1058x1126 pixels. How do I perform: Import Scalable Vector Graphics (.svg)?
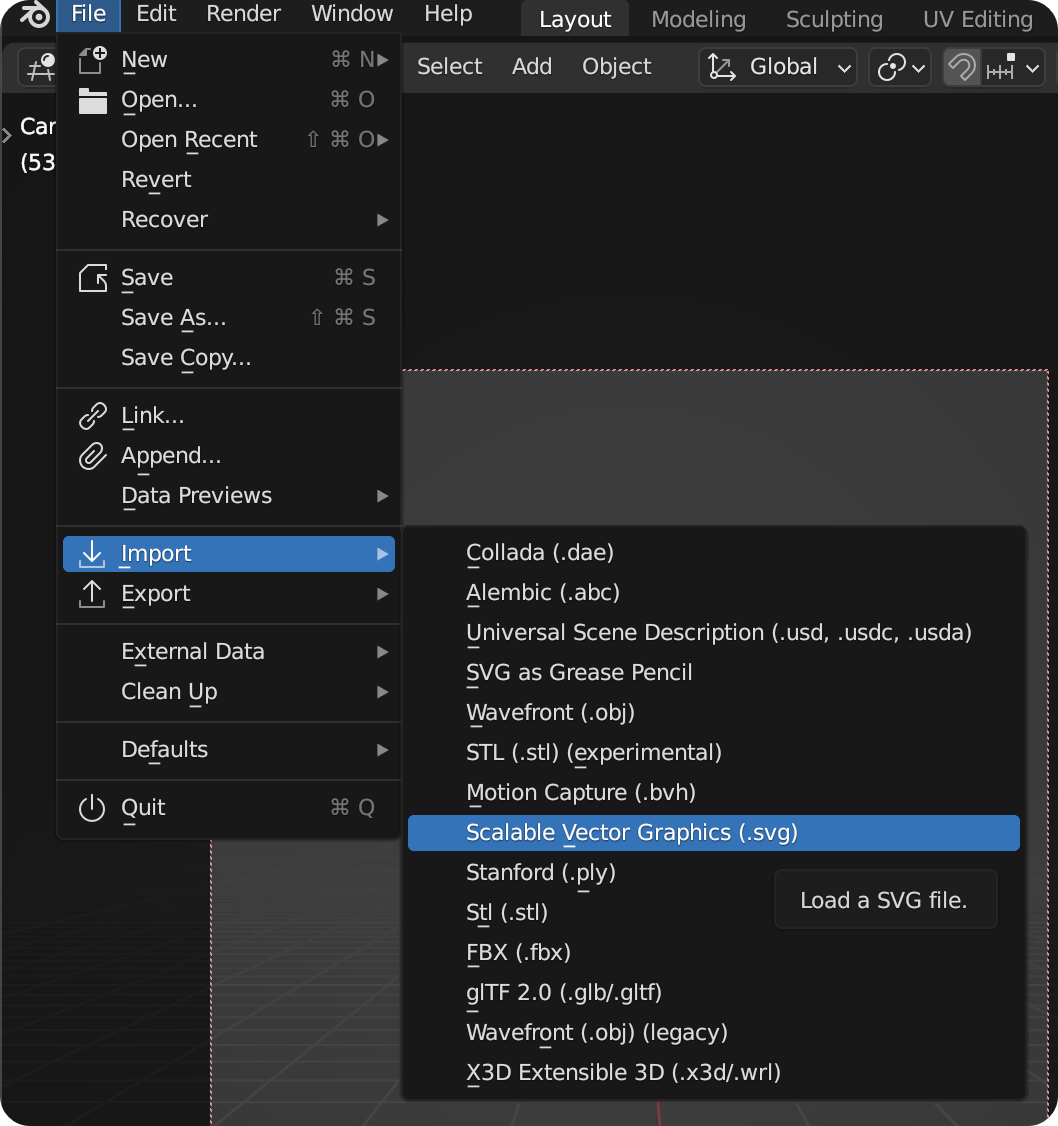click(714, 833)
